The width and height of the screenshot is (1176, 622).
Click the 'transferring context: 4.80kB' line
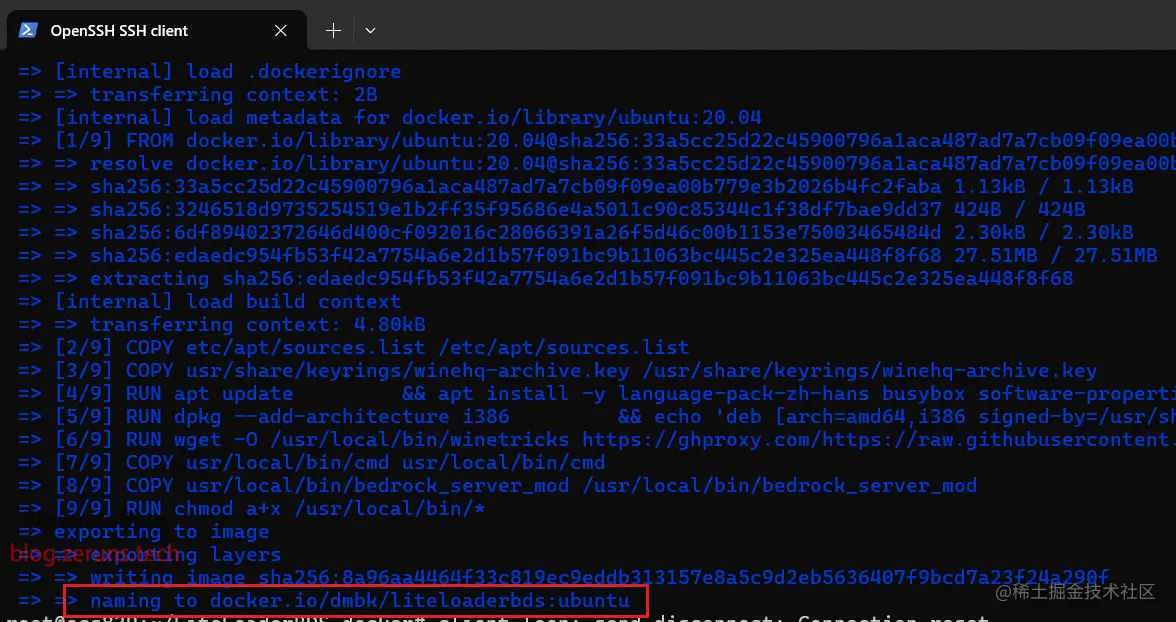coord(222,325)
